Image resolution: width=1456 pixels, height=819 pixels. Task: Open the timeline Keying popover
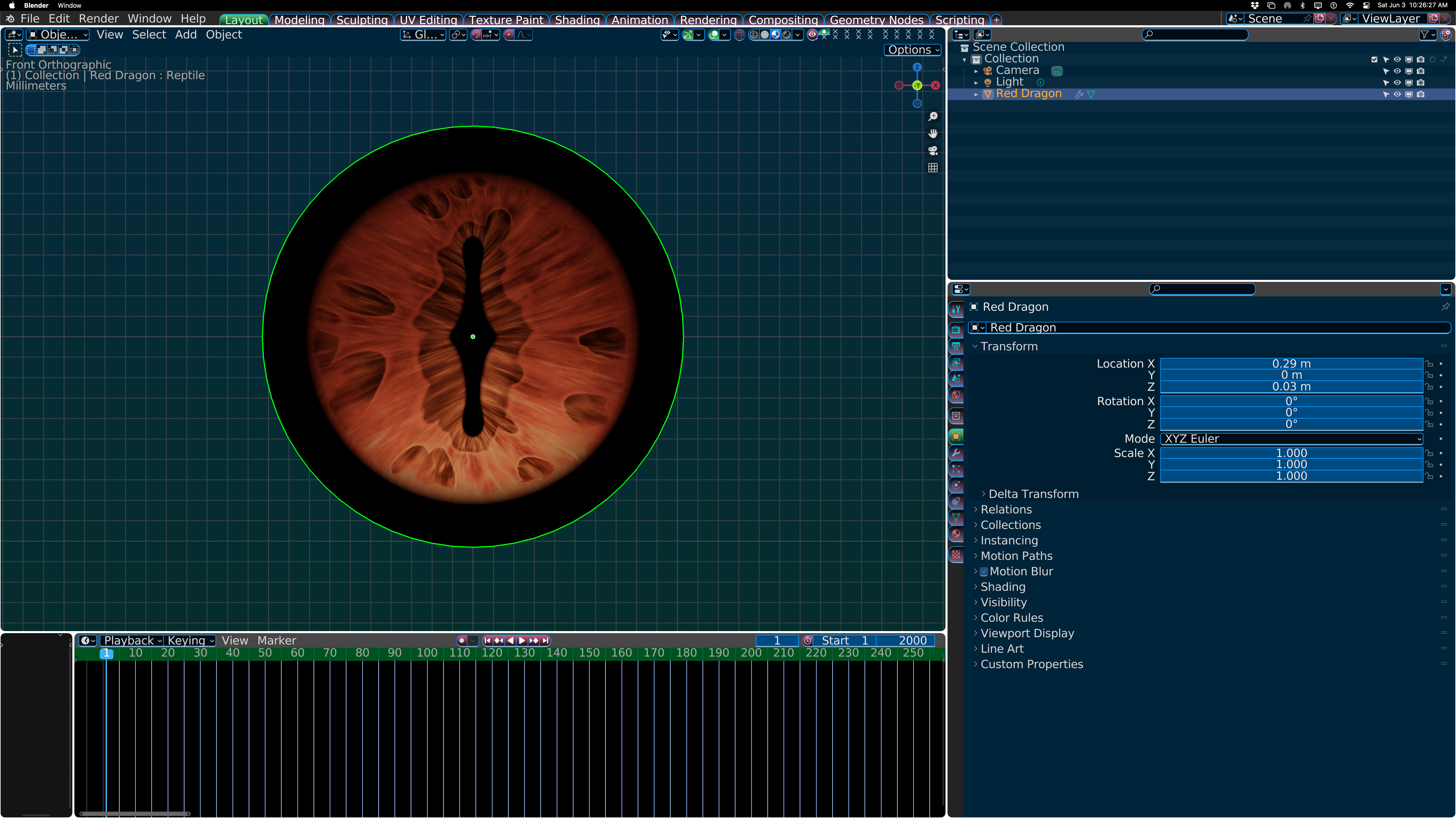(x=190, y=640)
